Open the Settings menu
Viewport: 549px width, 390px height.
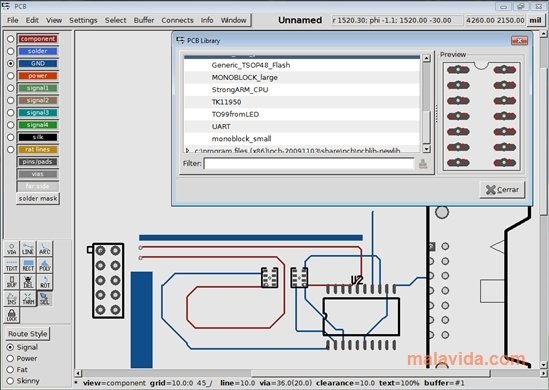click(83, 20)
